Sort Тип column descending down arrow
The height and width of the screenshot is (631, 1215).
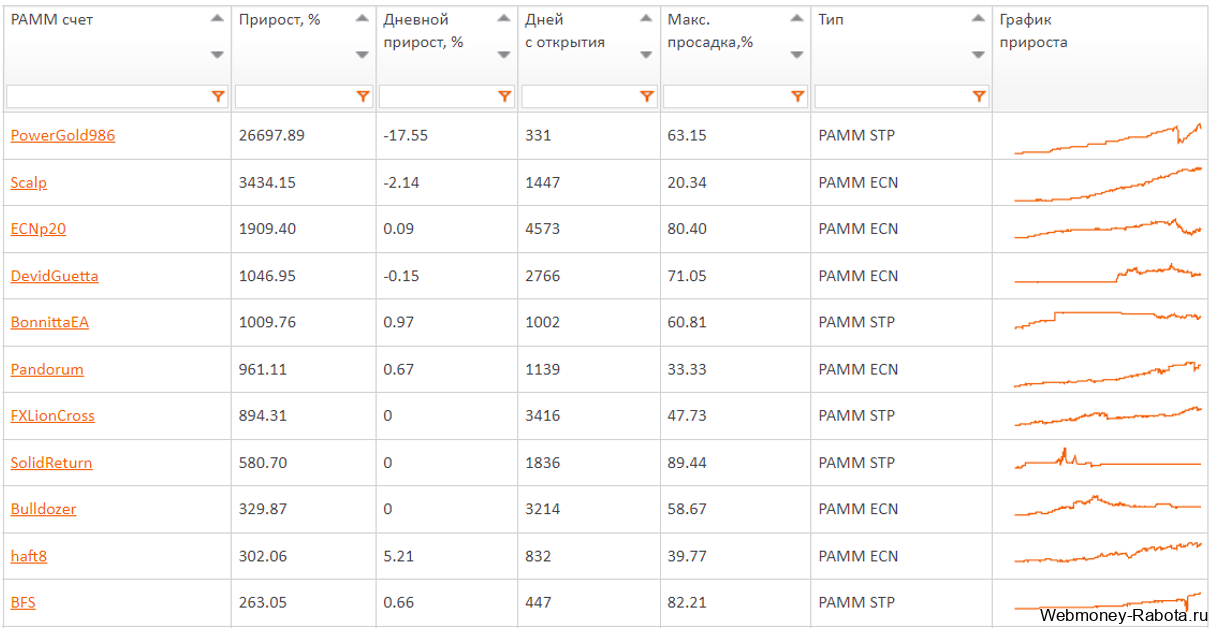(978, 55)
